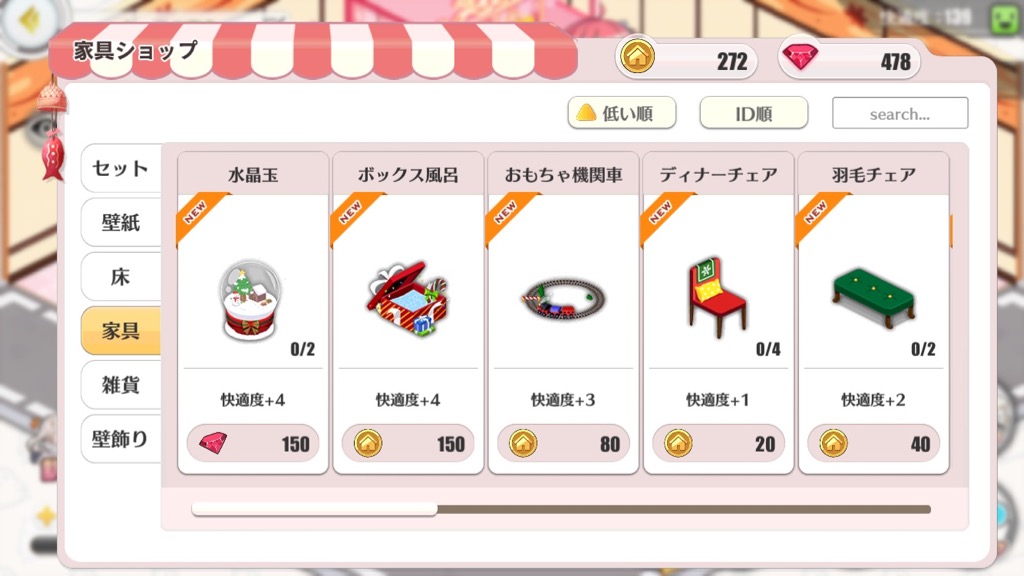1024x576 pixels.
Task: Click the horizontal item list scrollbar
Action: click(561, 509)
